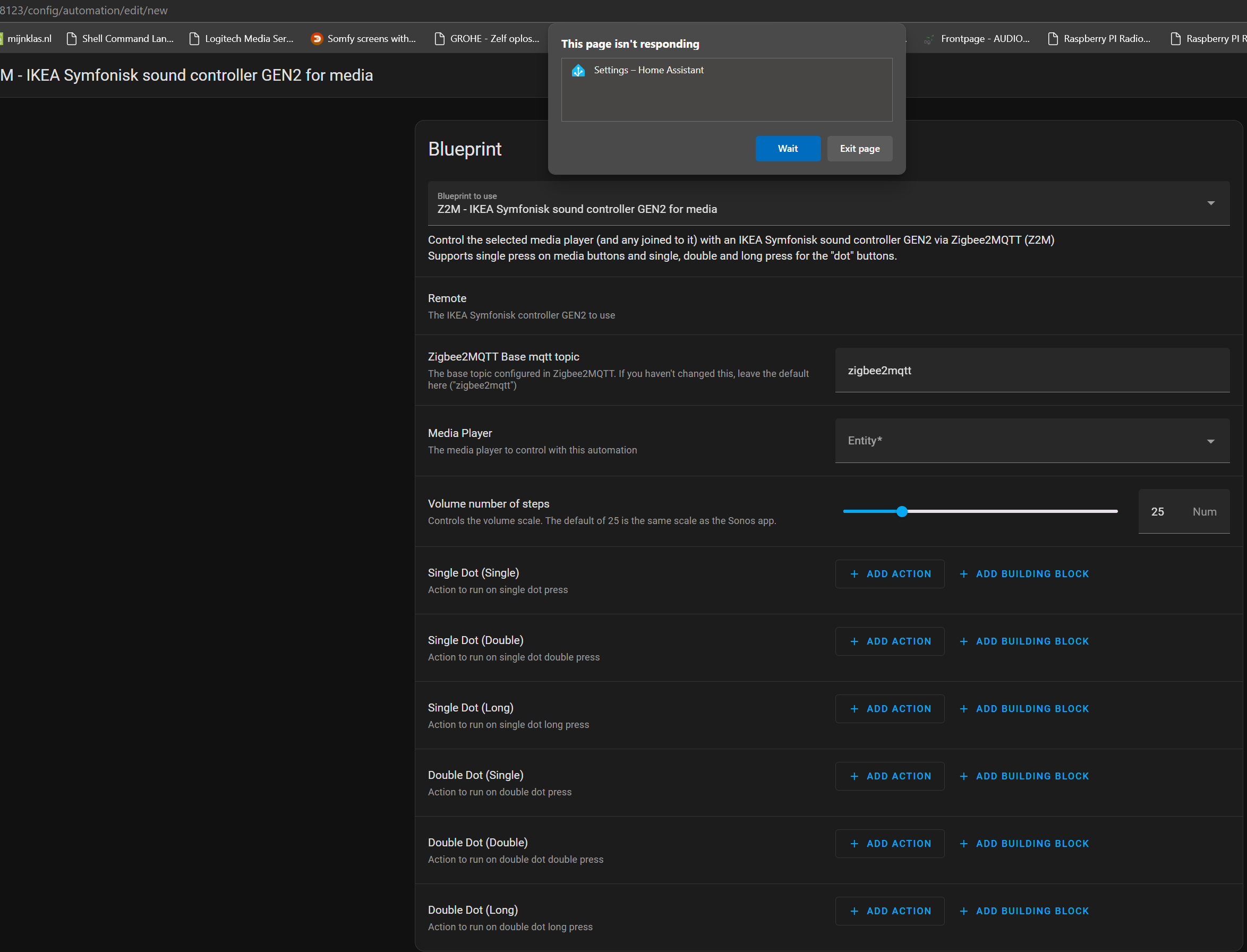
Task: Open Somfy screens bookmark icon
Action: (x=317, y=39)
